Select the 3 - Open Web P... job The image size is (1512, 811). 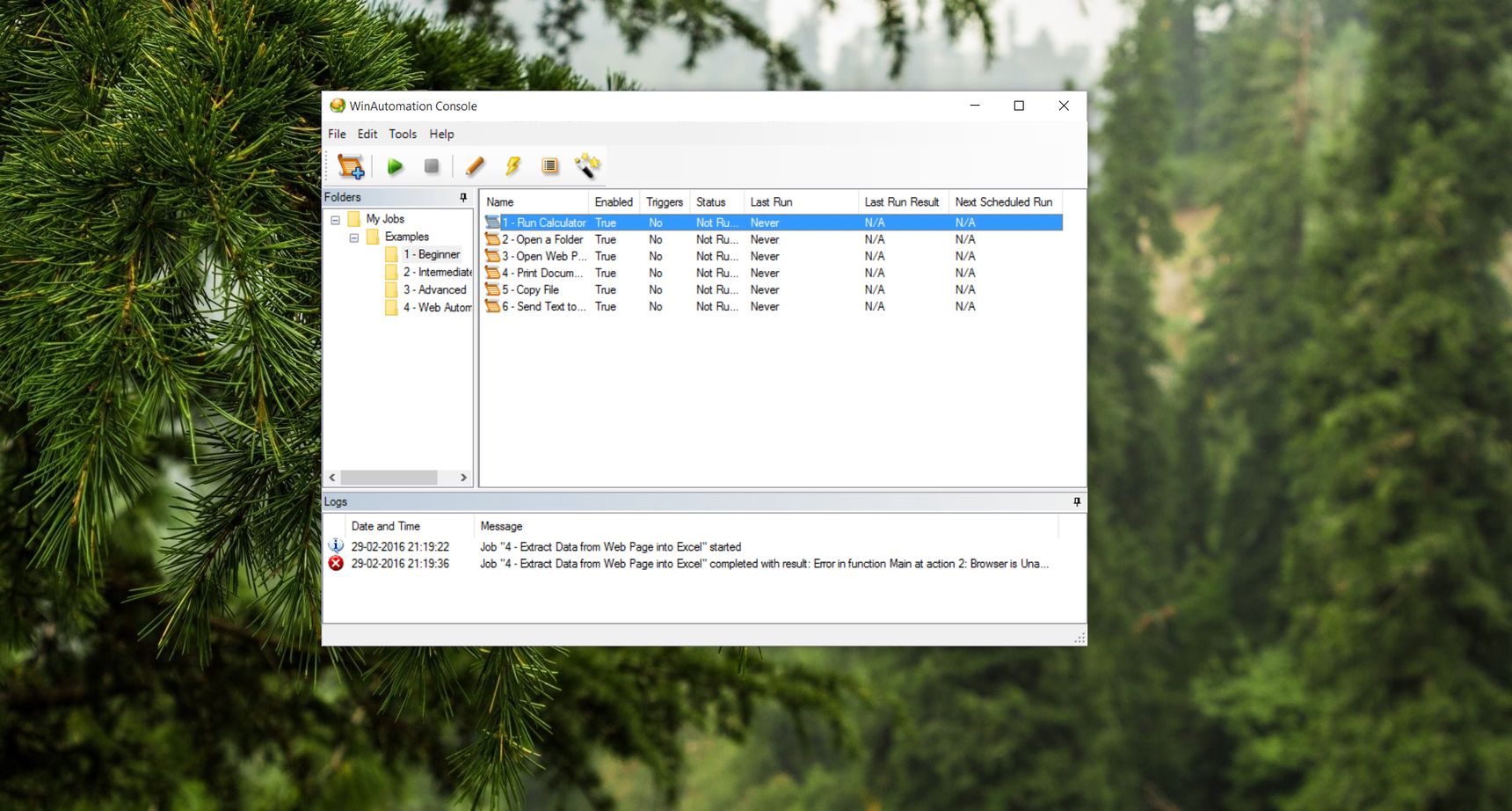(x=774, y=256)
